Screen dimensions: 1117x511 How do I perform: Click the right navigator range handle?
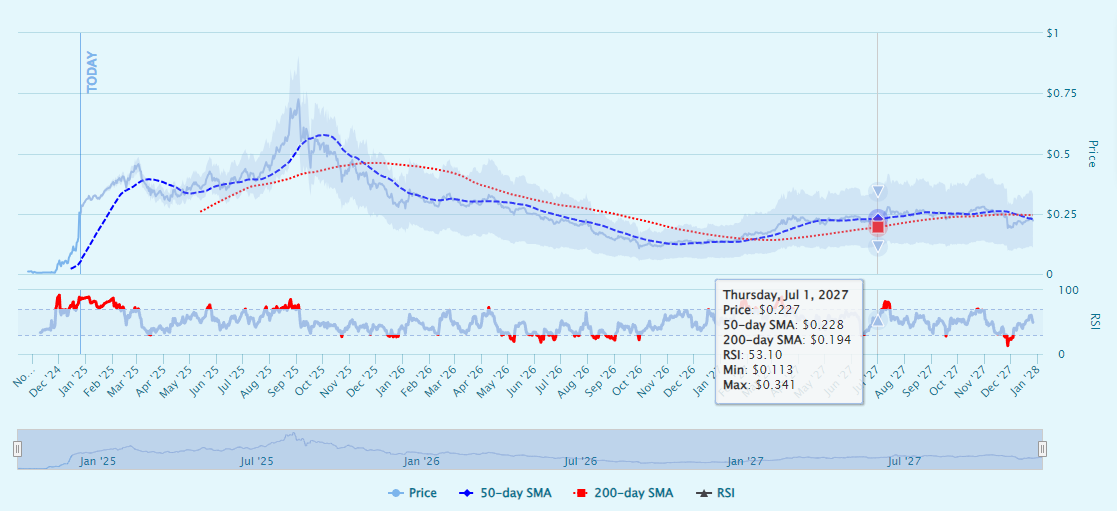(1042, 449)
